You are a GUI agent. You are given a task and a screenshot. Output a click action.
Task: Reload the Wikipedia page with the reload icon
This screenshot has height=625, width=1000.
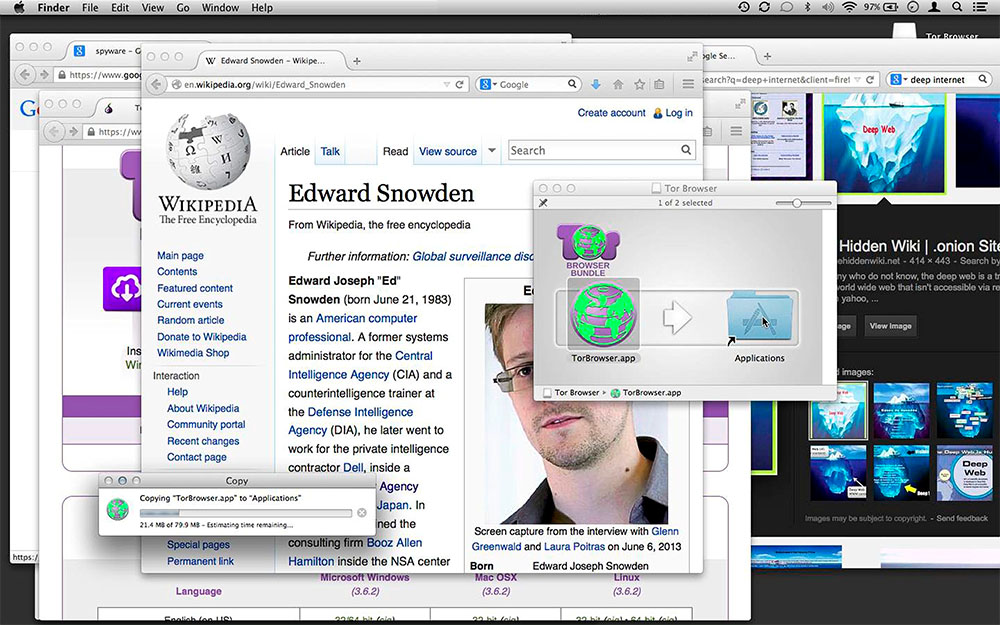pos(459,84)
